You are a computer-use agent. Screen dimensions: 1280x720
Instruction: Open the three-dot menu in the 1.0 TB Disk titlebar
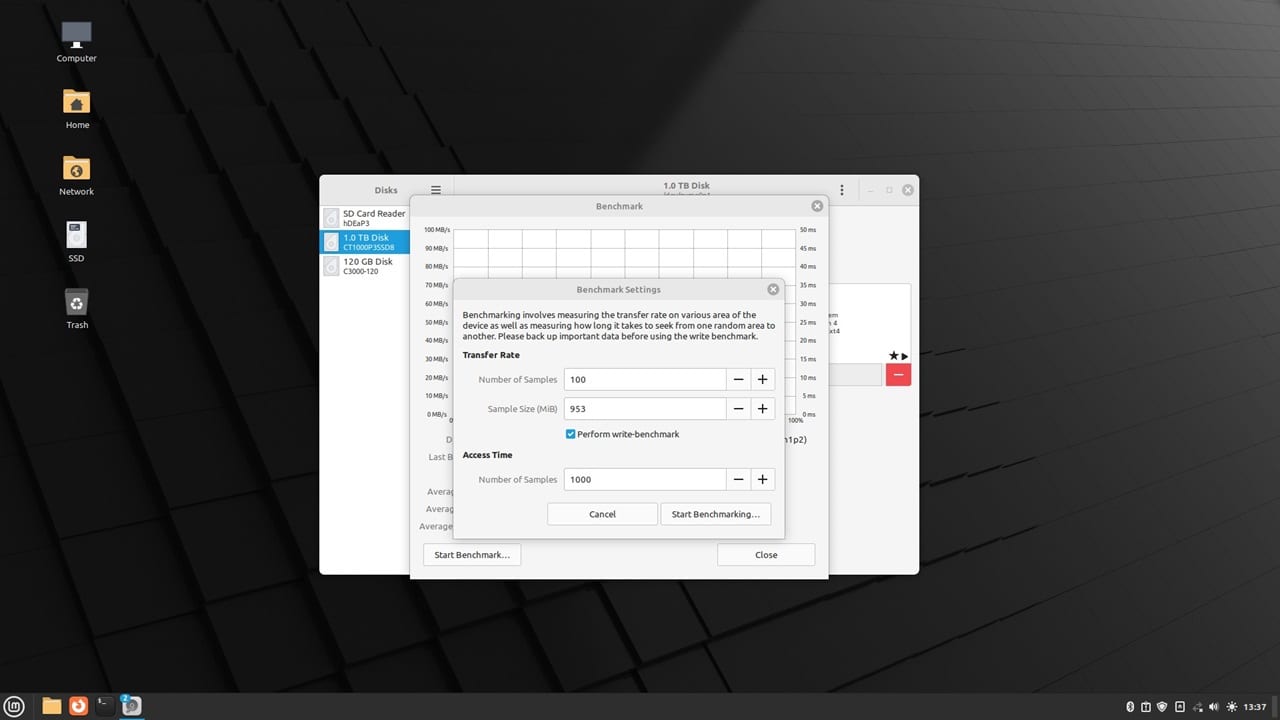point(841,189)
